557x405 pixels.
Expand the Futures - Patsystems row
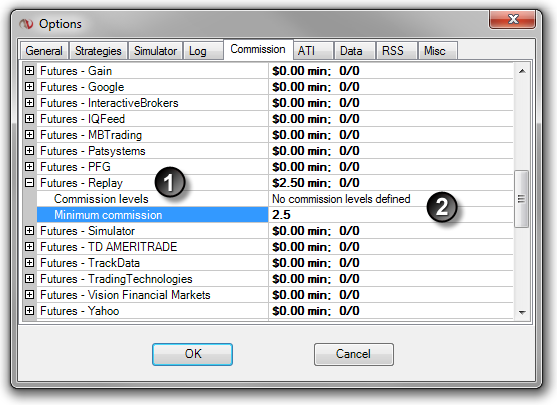pos(29,150)
